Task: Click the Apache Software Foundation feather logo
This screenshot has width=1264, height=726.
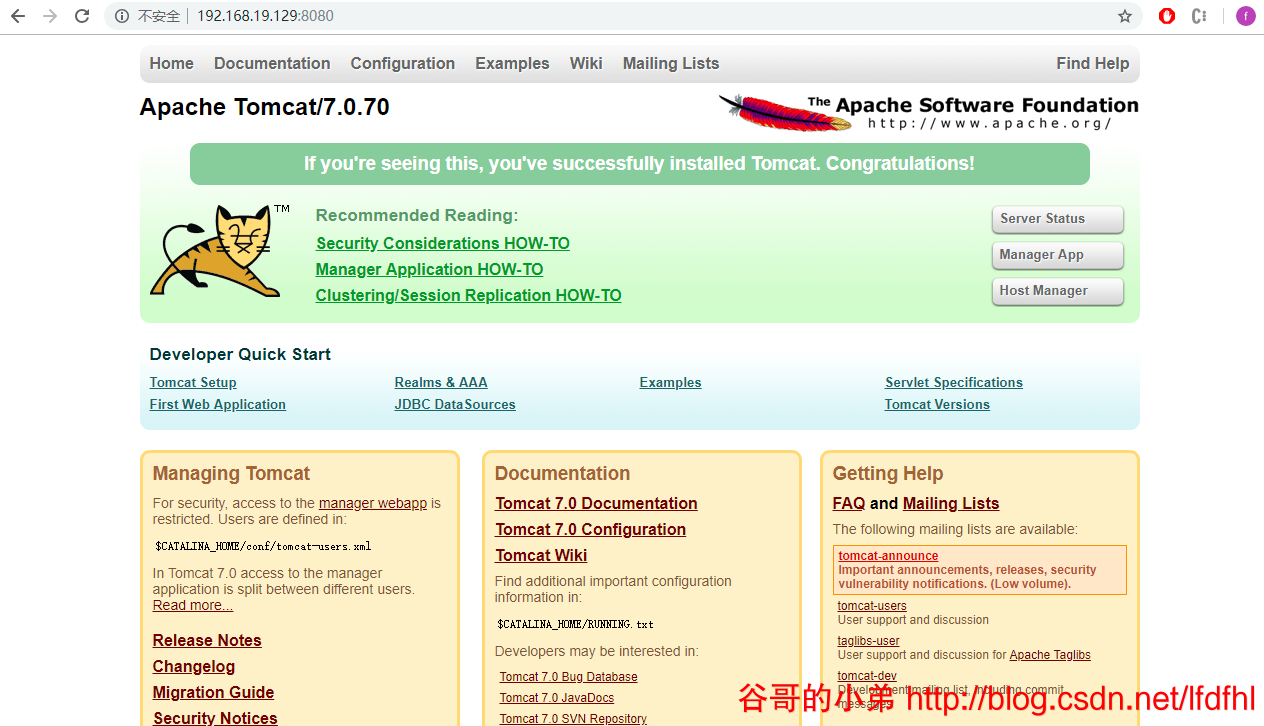Action: click(x=928, y=112)
